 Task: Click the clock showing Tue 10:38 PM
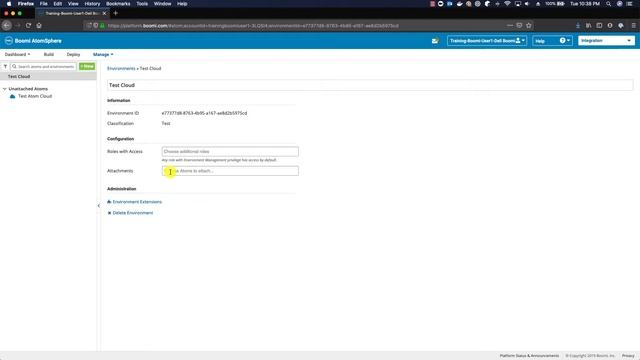[585, 4]
